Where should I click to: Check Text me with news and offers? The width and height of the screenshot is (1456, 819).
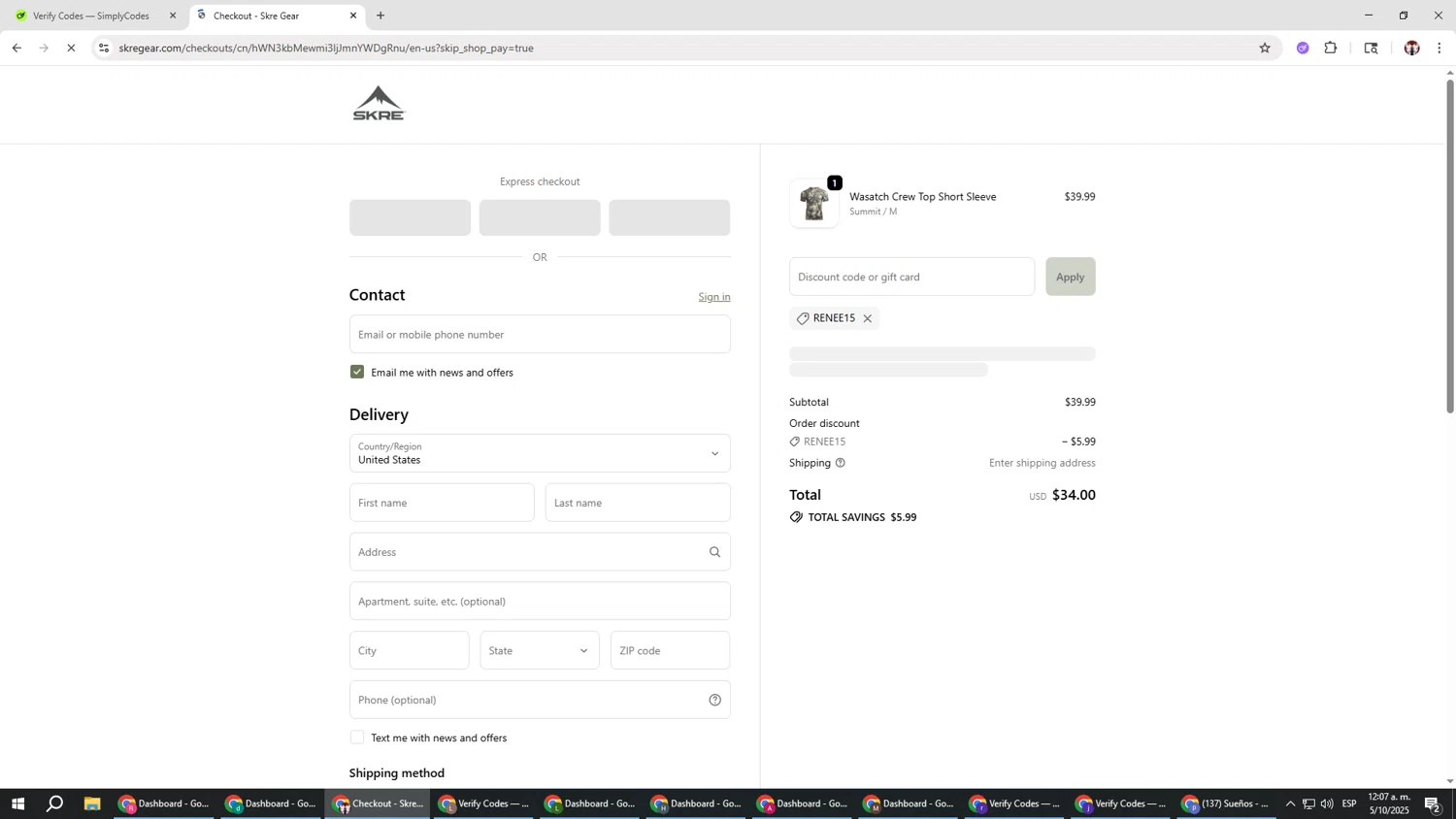tap(357, 737)
